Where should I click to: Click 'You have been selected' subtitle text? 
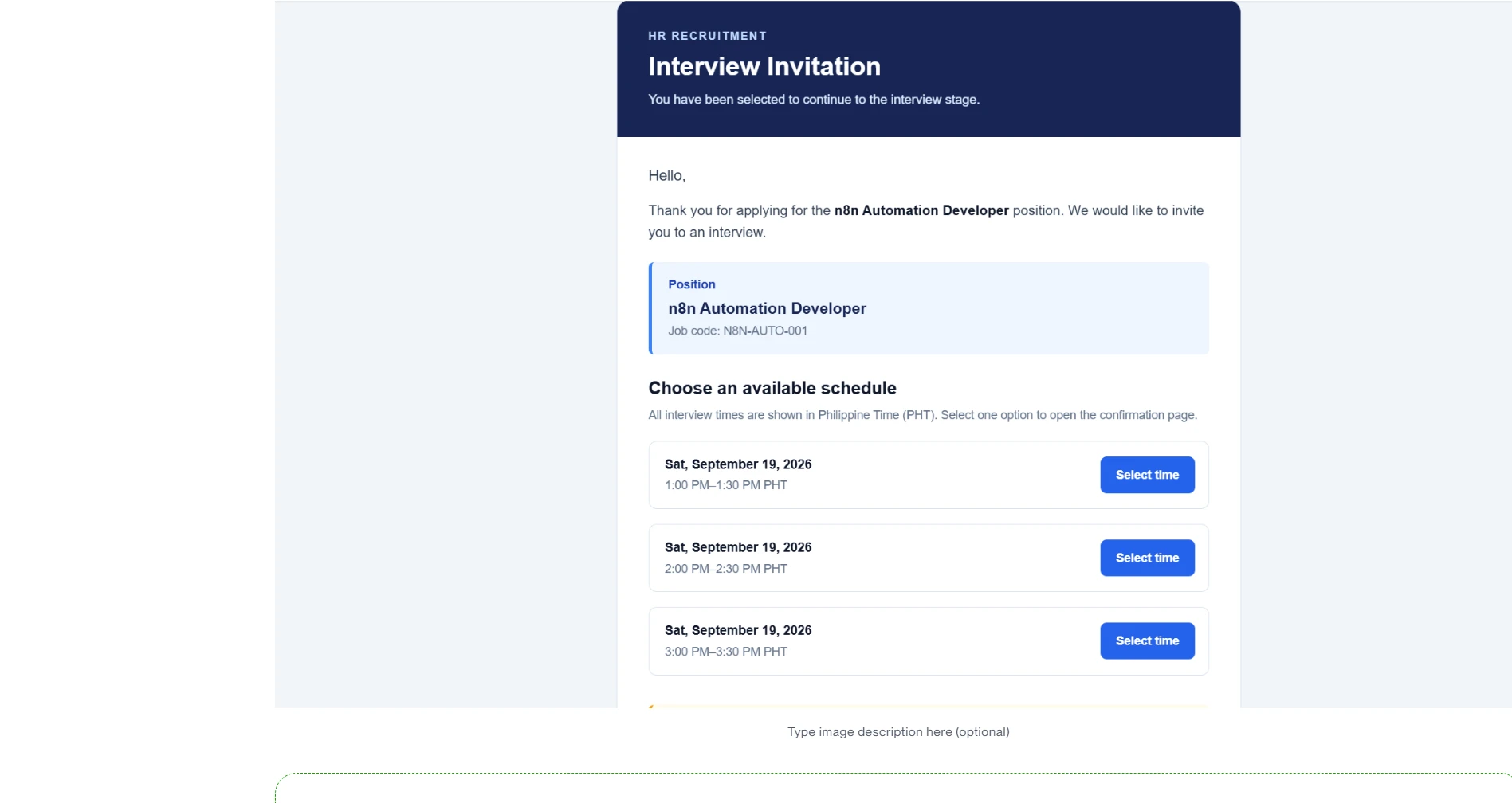pos(814,100)
